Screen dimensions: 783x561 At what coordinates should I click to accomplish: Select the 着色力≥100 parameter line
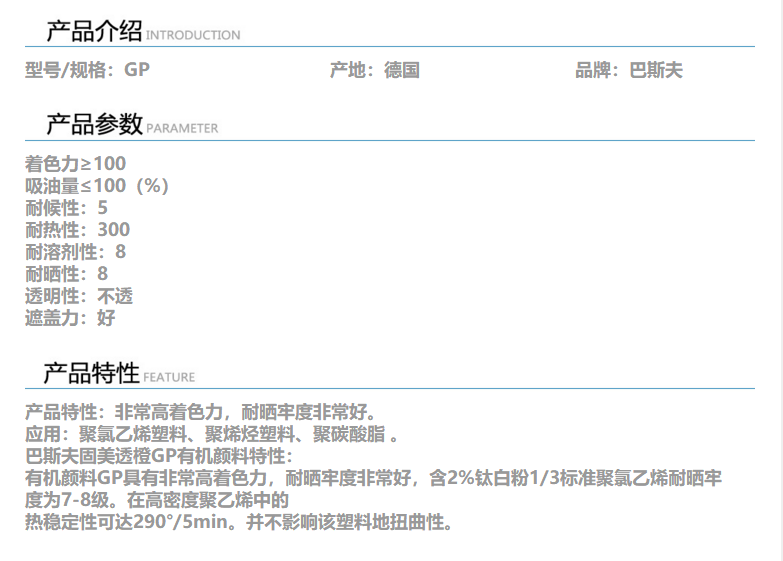pyautogui.click(x=76, y=163)
